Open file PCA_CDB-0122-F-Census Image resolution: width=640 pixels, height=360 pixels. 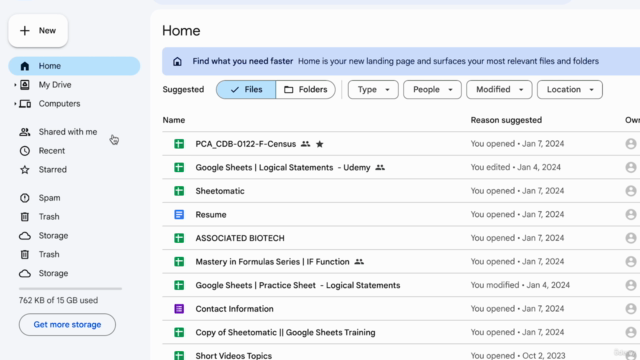(246, 144)
